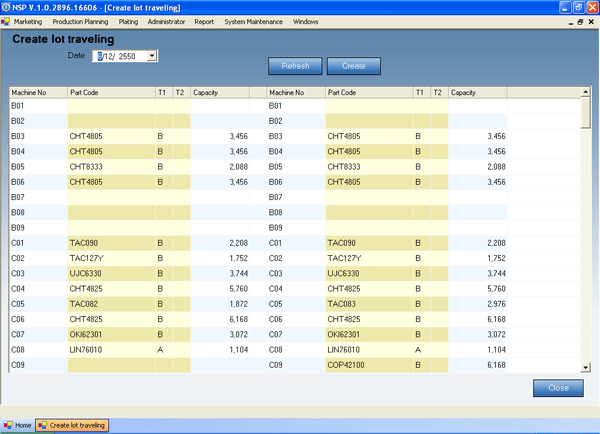Minimize the inner child window
The image size is (600, 434).
coord(567,21)
